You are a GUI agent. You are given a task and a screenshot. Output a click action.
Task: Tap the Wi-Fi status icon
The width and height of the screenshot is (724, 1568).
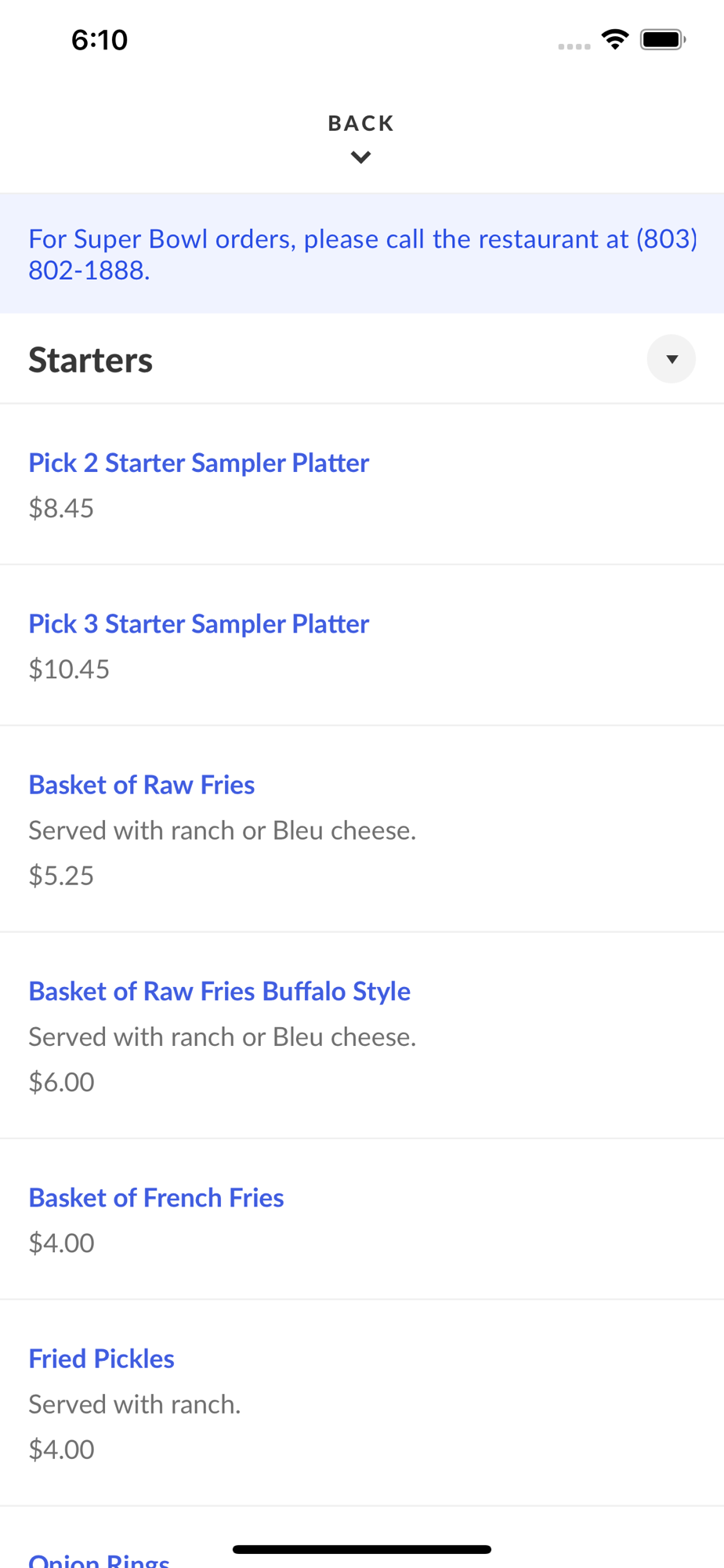[615, 39]
